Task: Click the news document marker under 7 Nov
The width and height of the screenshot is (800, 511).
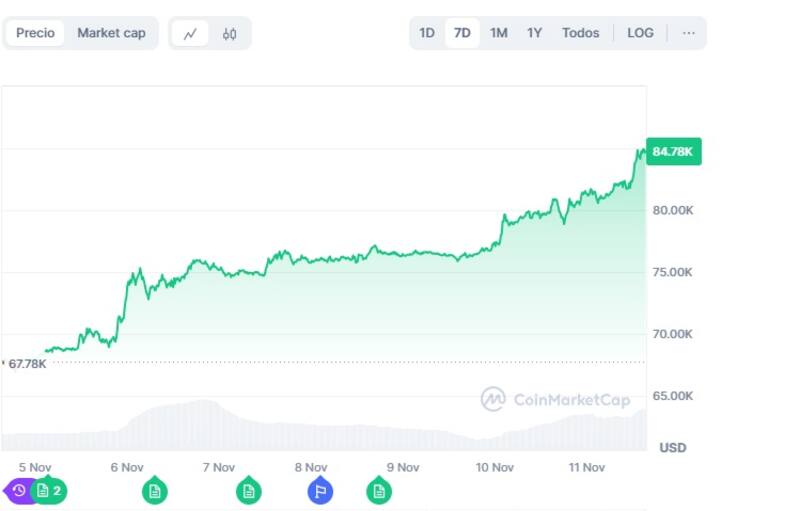Action: pyautogui.click(x=248, y=490)
